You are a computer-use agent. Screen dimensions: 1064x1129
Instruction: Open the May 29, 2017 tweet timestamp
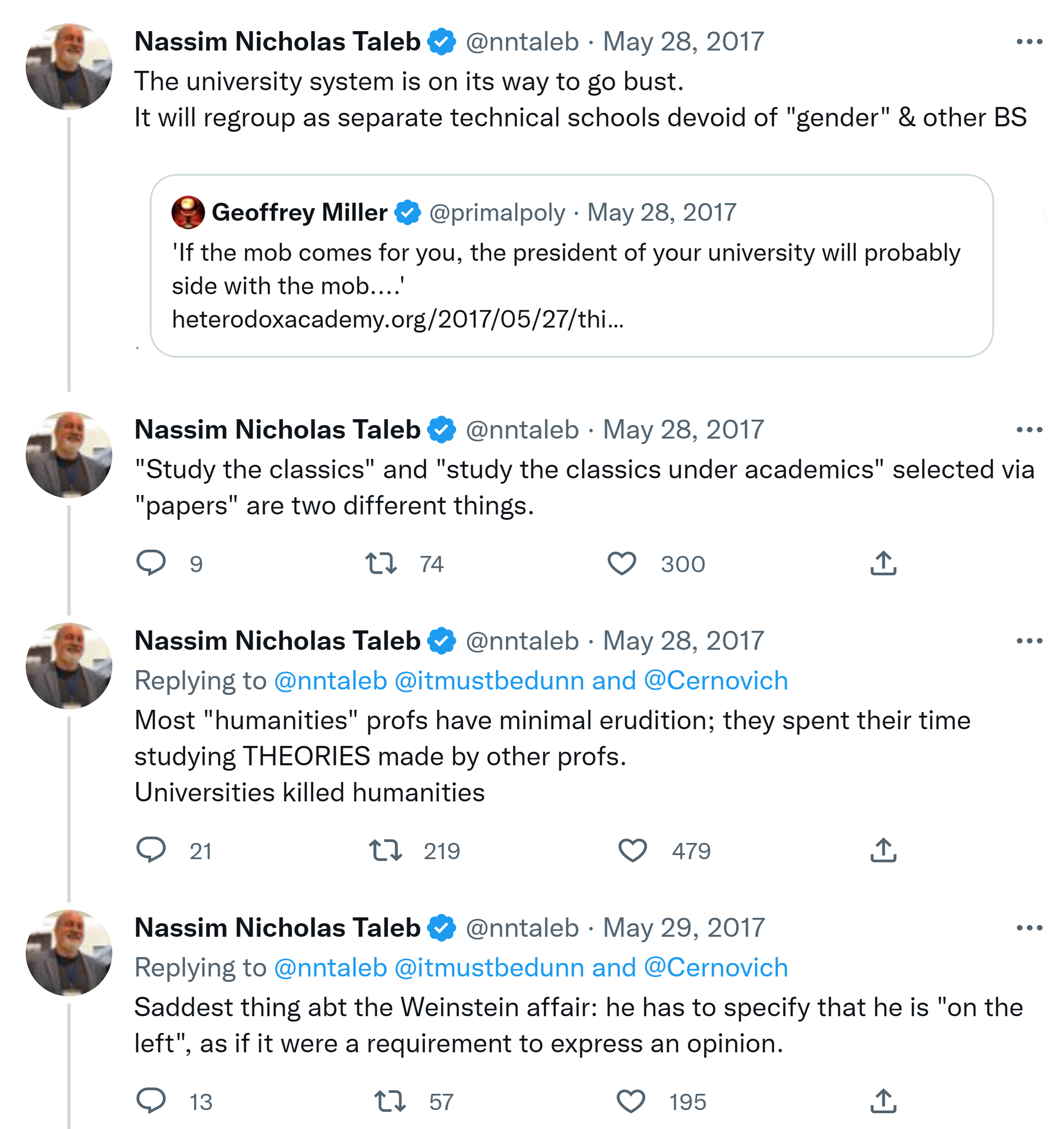(x=684, y=928)
